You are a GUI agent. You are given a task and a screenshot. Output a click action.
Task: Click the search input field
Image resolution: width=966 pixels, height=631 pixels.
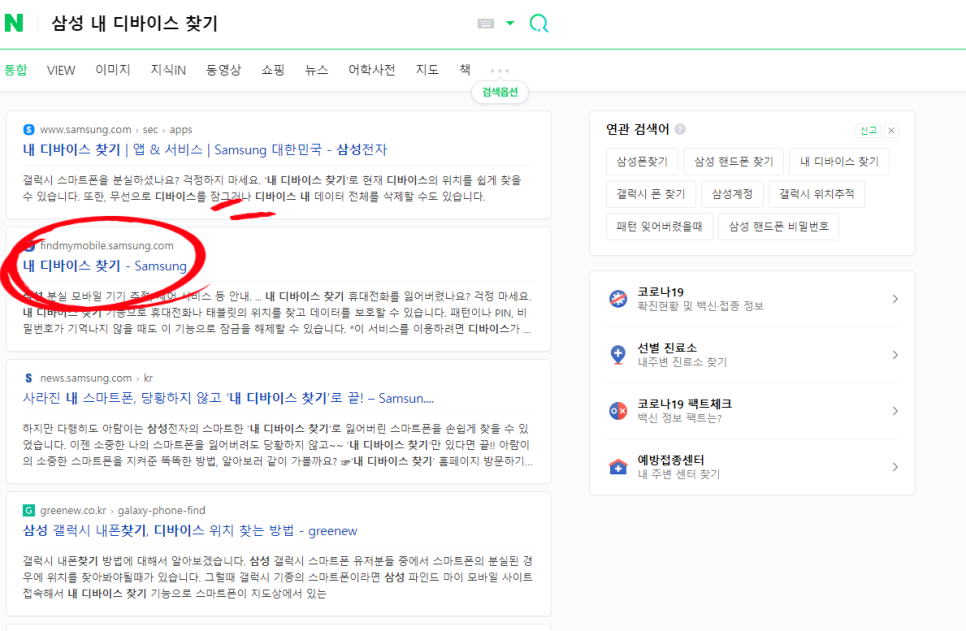259,23
